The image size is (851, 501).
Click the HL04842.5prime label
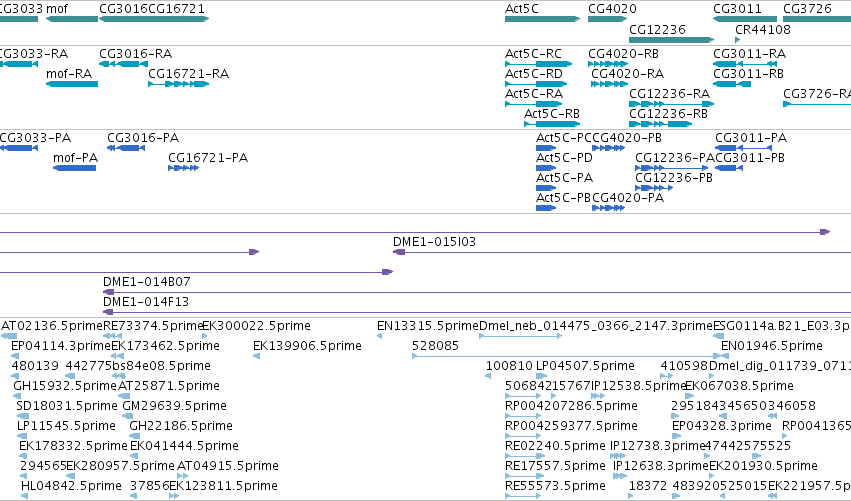click(71, 485)
